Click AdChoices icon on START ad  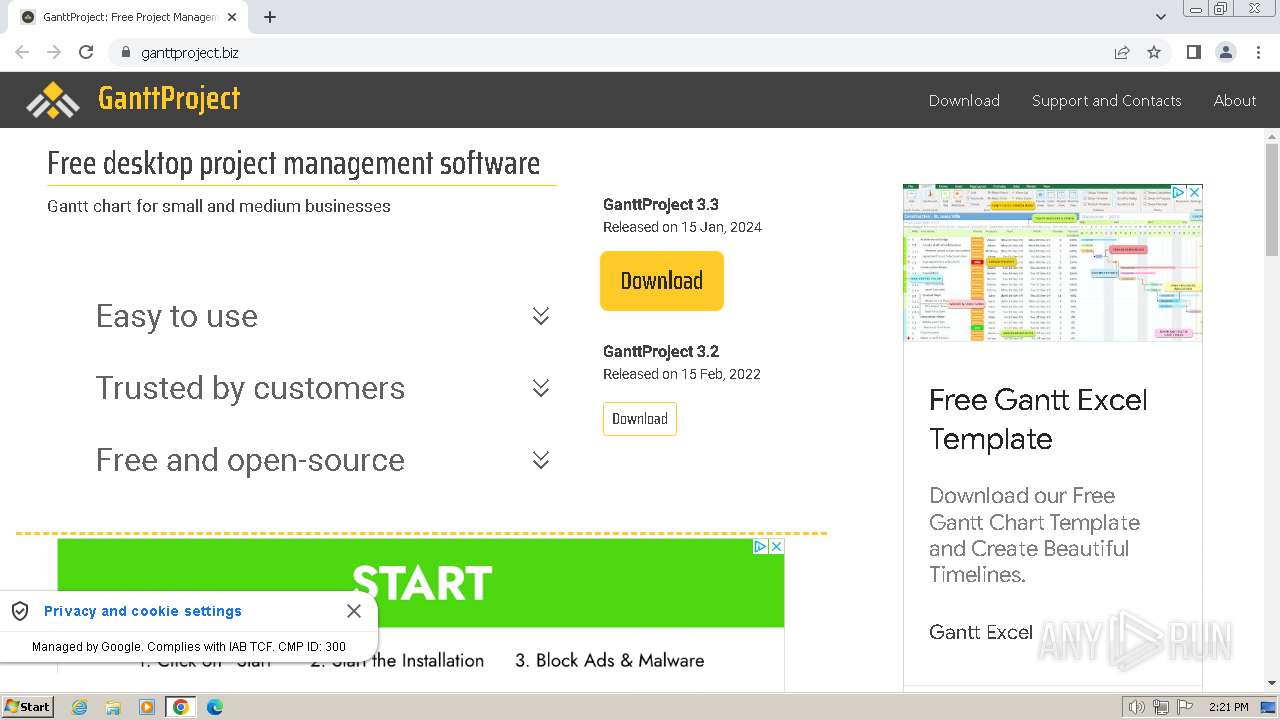pyautogui.click(x=761, y=546)
